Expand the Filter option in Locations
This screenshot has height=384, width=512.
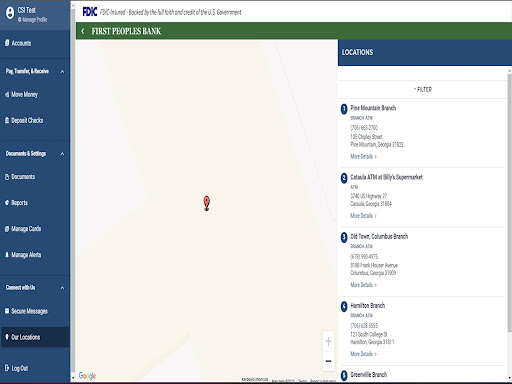click(423, 89)
